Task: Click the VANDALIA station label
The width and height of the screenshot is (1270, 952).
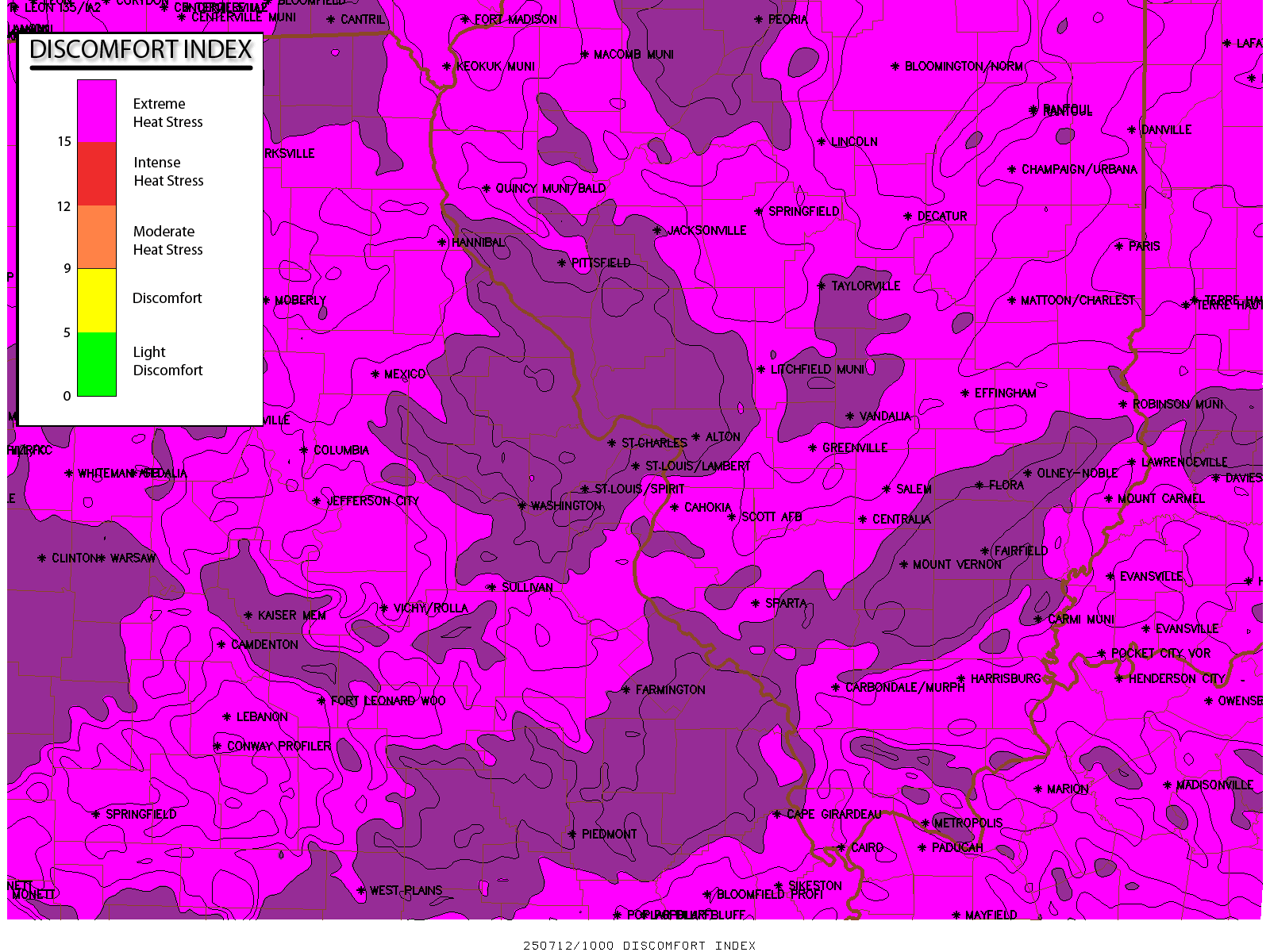Action: point(885,416)
